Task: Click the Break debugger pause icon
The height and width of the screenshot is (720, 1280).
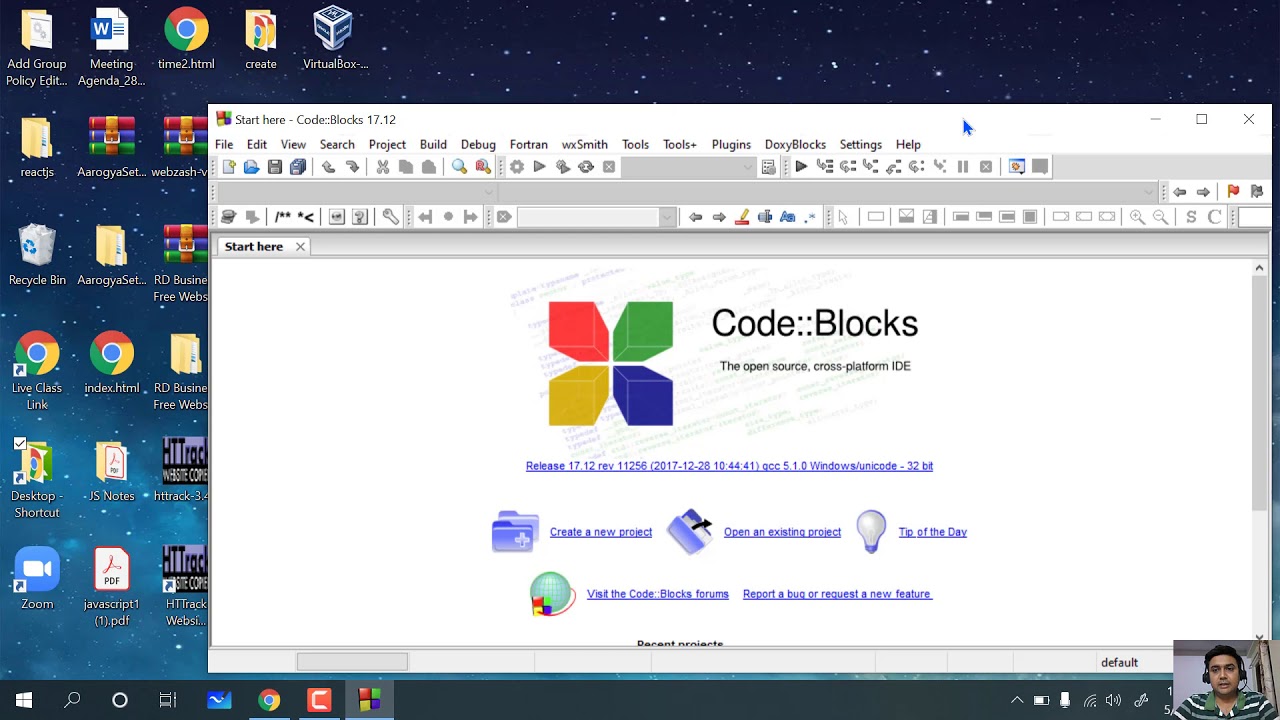Action: coord(962,167)
